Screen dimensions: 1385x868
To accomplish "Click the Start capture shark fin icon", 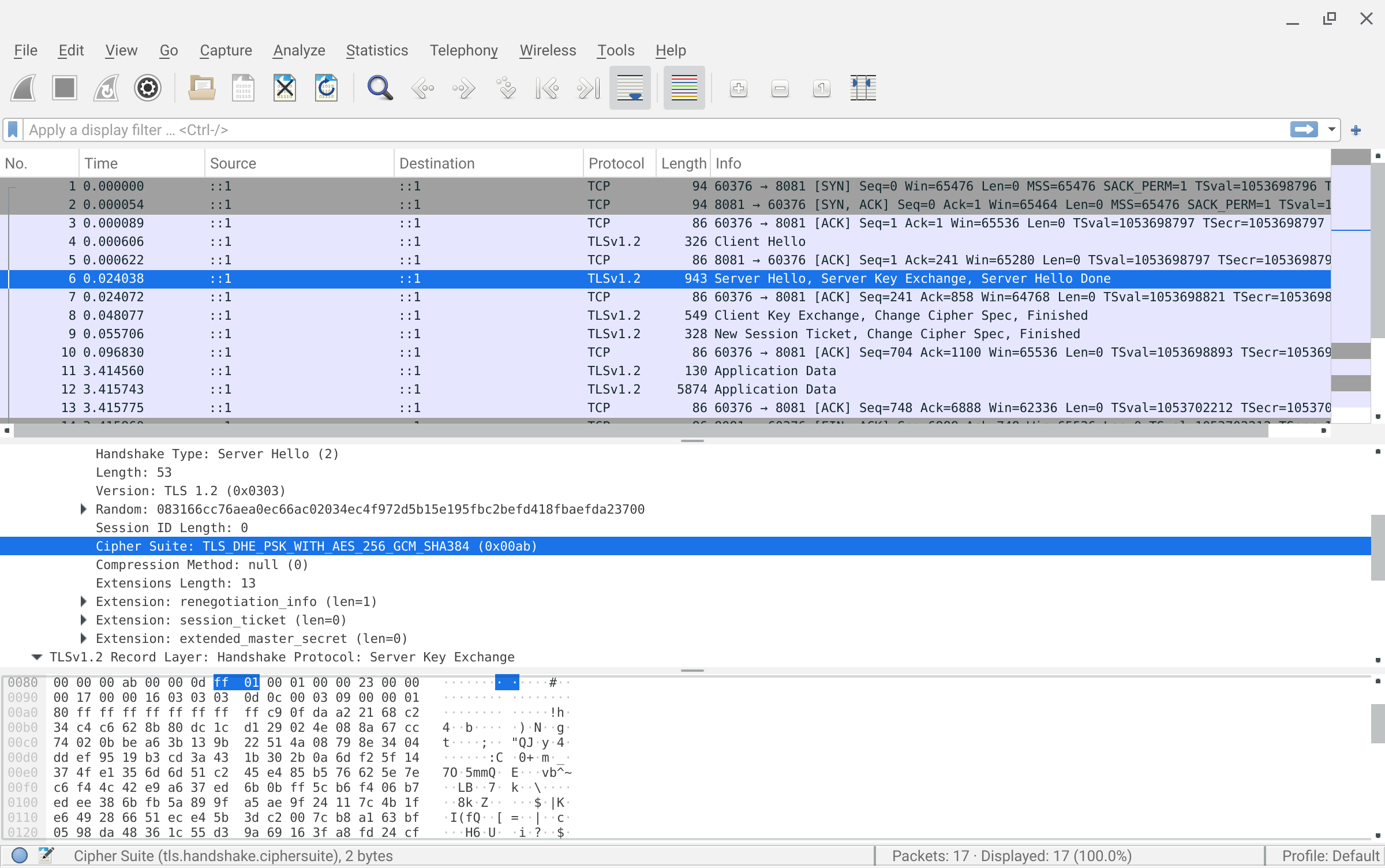I will pyautogui.click(x=24, y=88).
